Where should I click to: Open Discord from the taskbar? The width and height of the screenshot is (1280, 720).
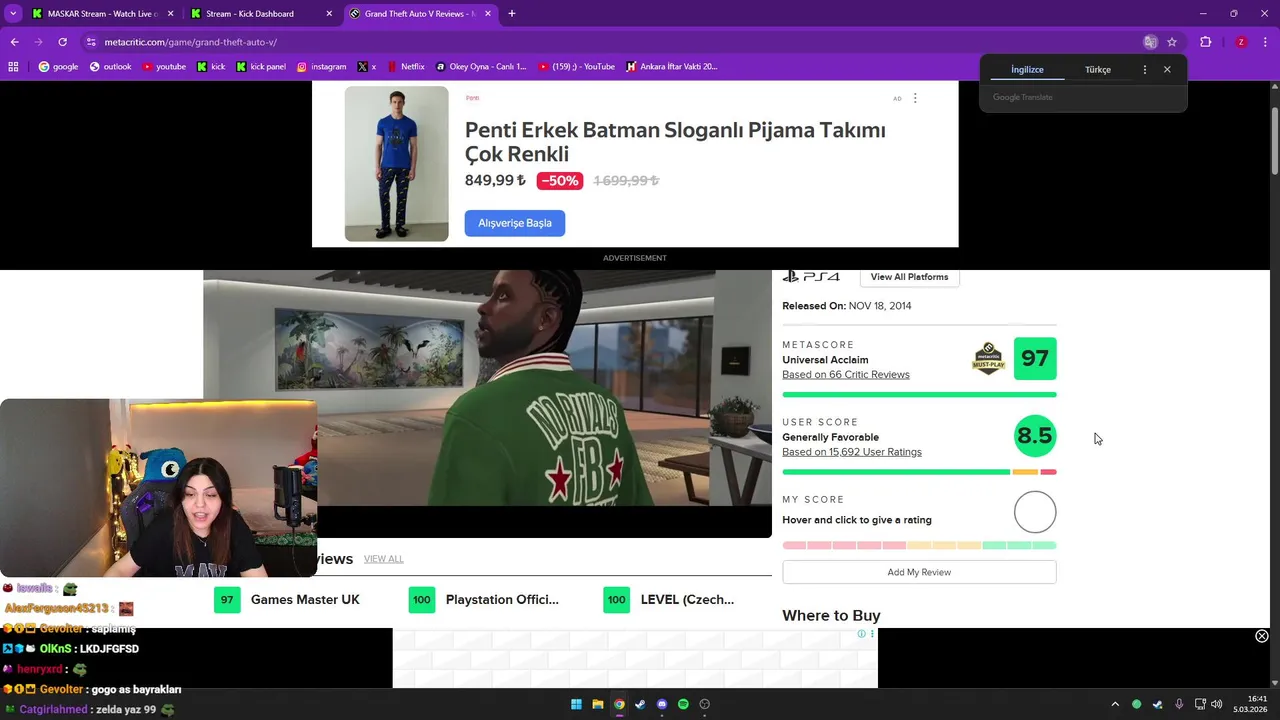tap(662, 705)
